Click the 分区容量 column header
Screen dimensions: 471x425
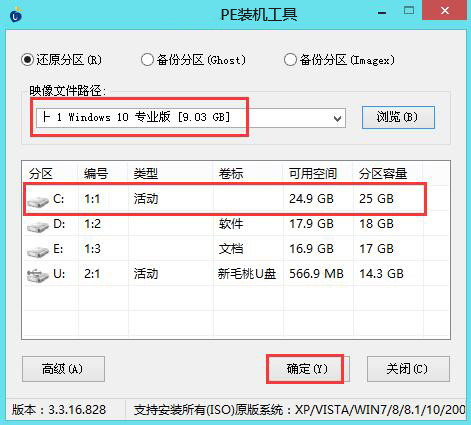383,174
